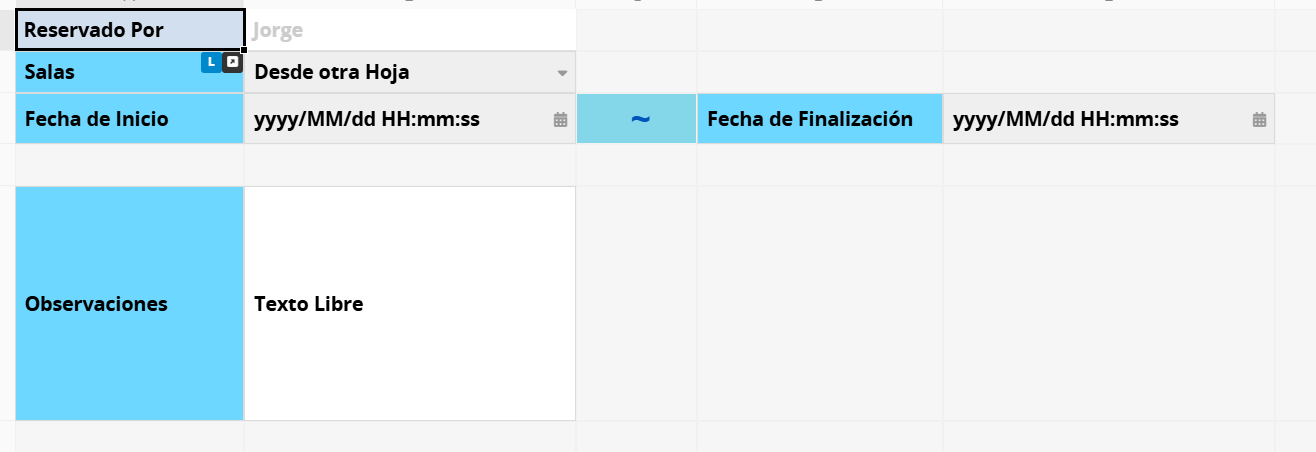Open calendar picker for Fecha de Inicio

560,120
